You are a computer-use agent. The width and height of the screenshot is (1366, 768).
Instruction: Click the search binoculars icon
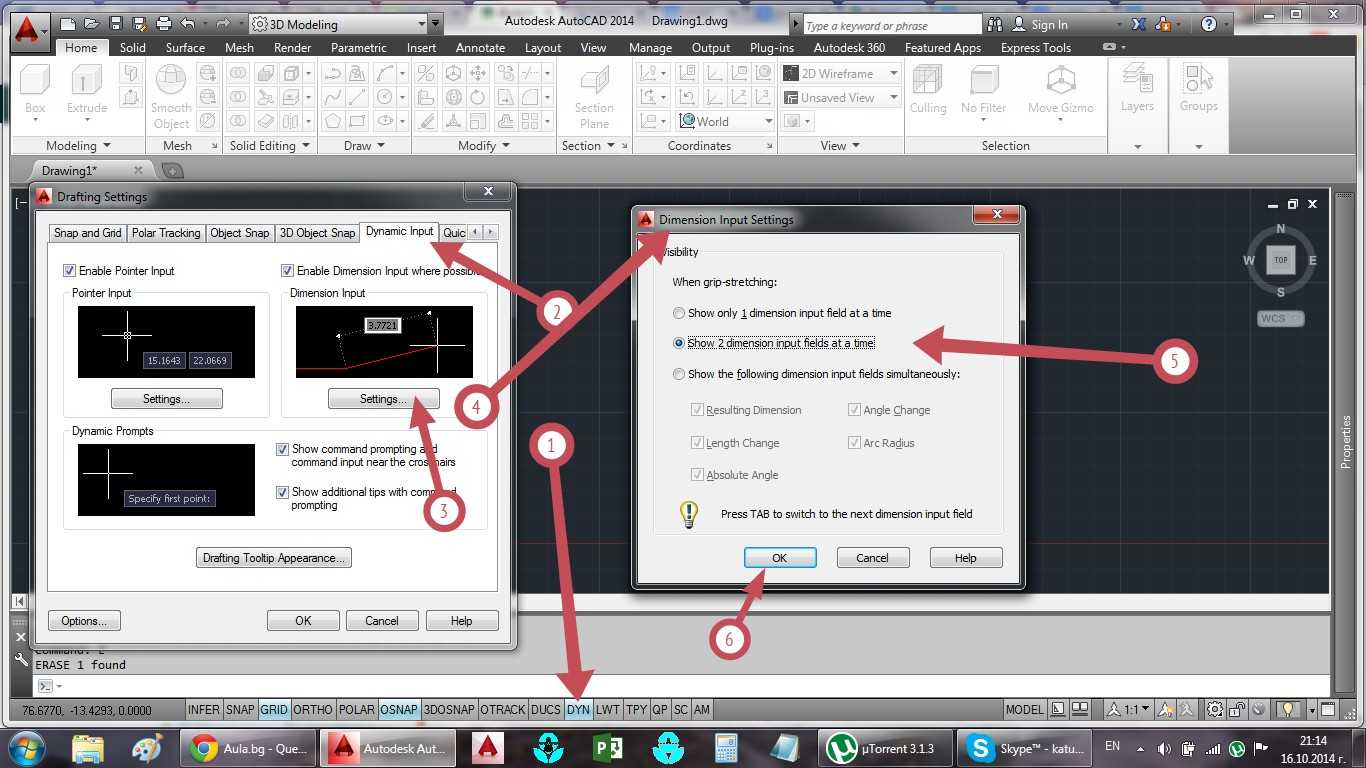coord(994,24)
